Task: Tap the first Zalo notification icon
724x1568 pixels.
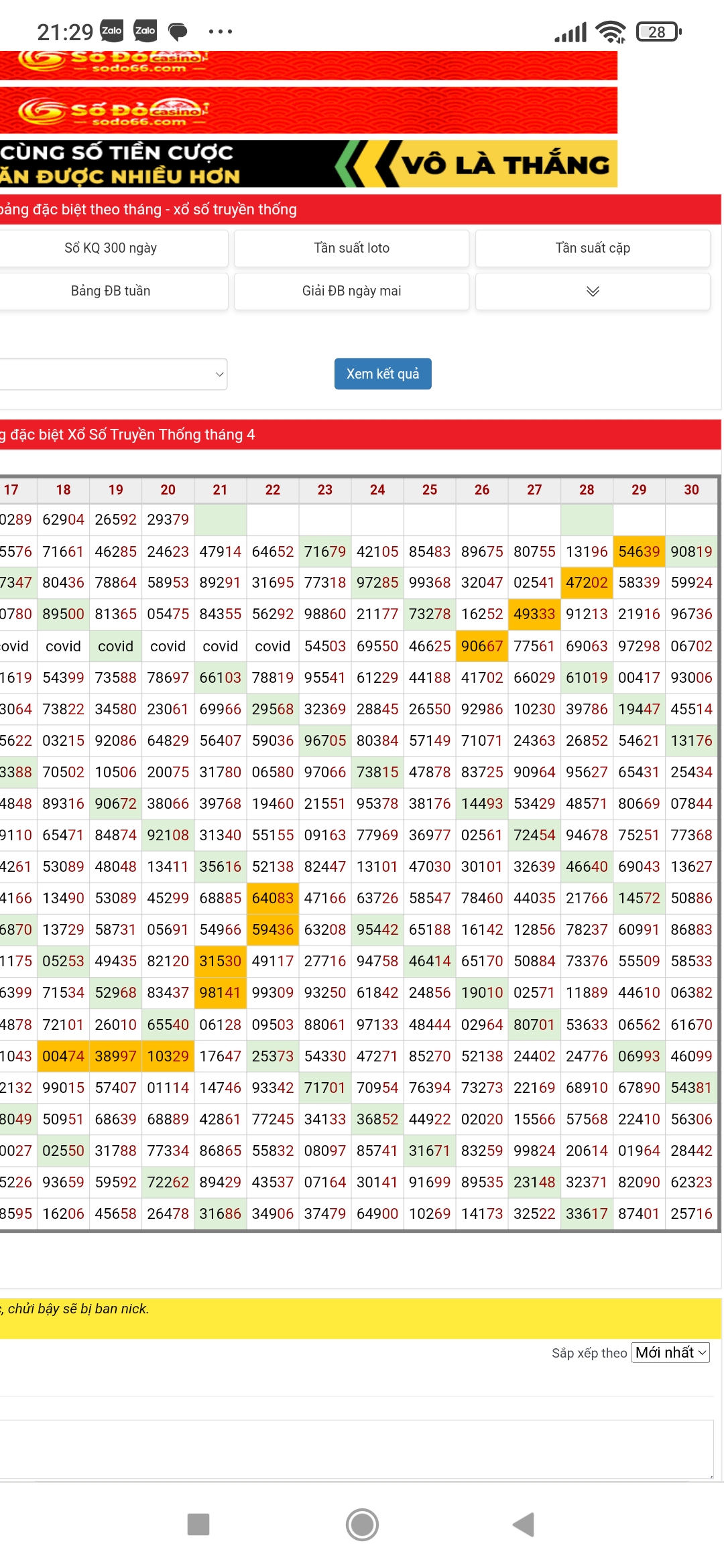Action: pyautogui.click(x=111, y=31)
